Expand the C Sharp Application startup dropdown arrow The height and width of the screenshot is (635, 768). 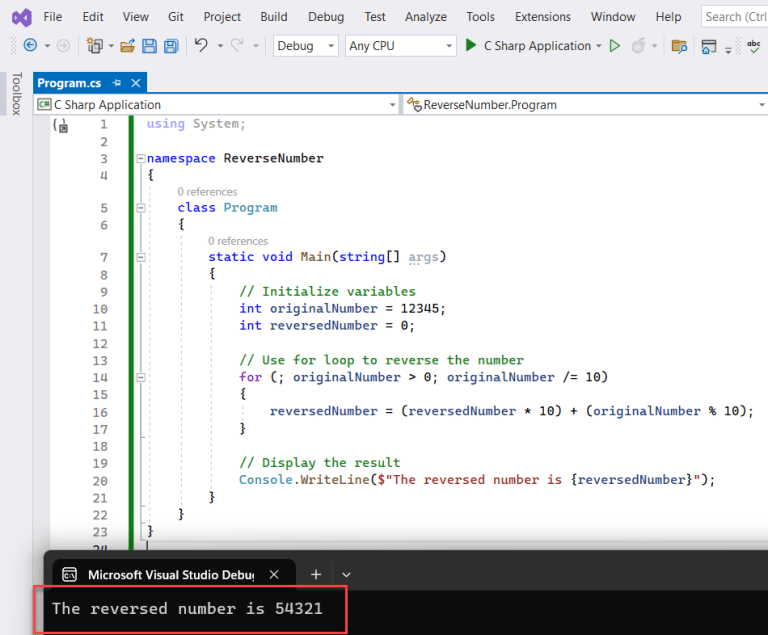pos(599,46)
